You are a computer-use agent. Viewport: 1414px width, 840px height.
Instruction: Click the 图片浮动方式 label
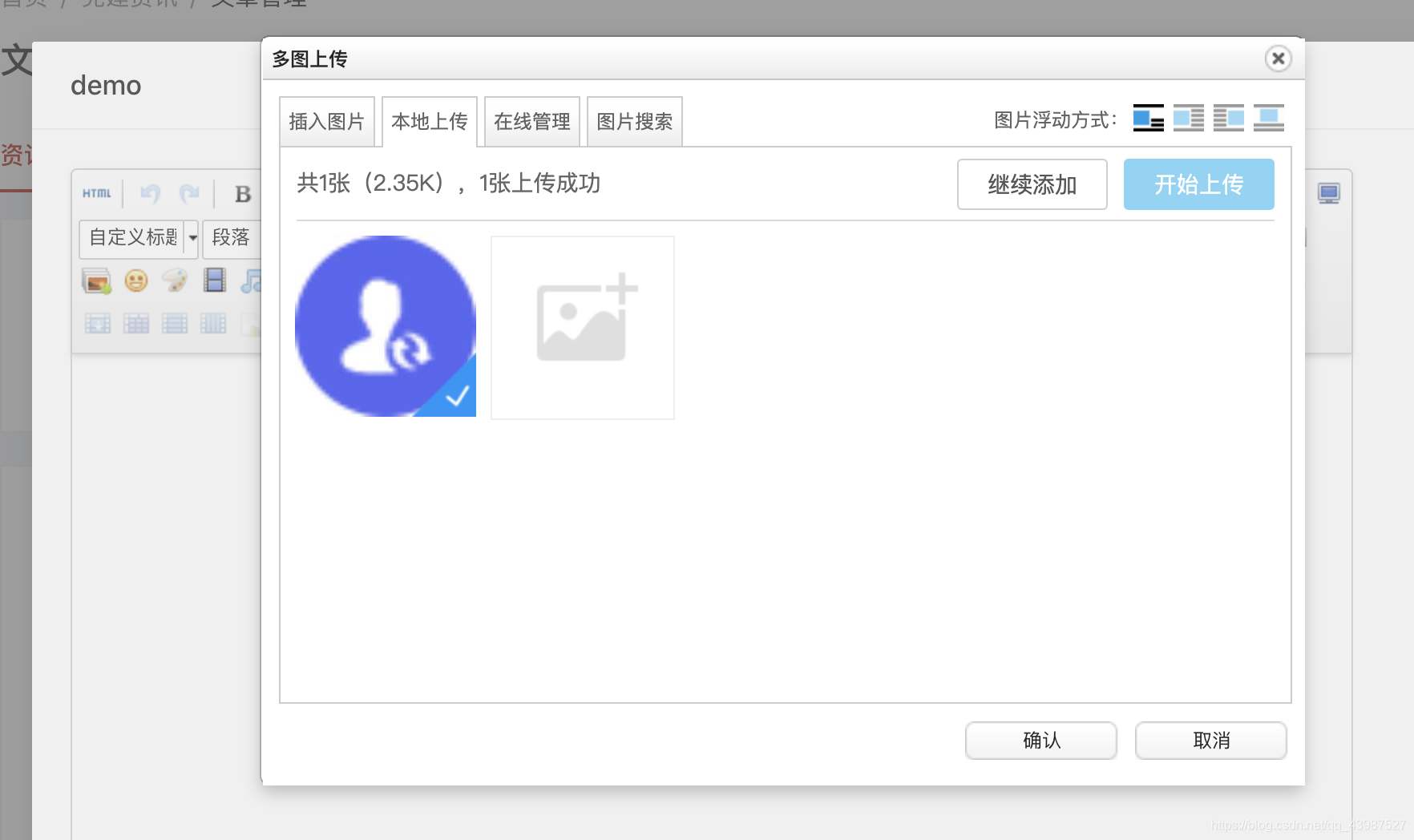pos(1056,120)
